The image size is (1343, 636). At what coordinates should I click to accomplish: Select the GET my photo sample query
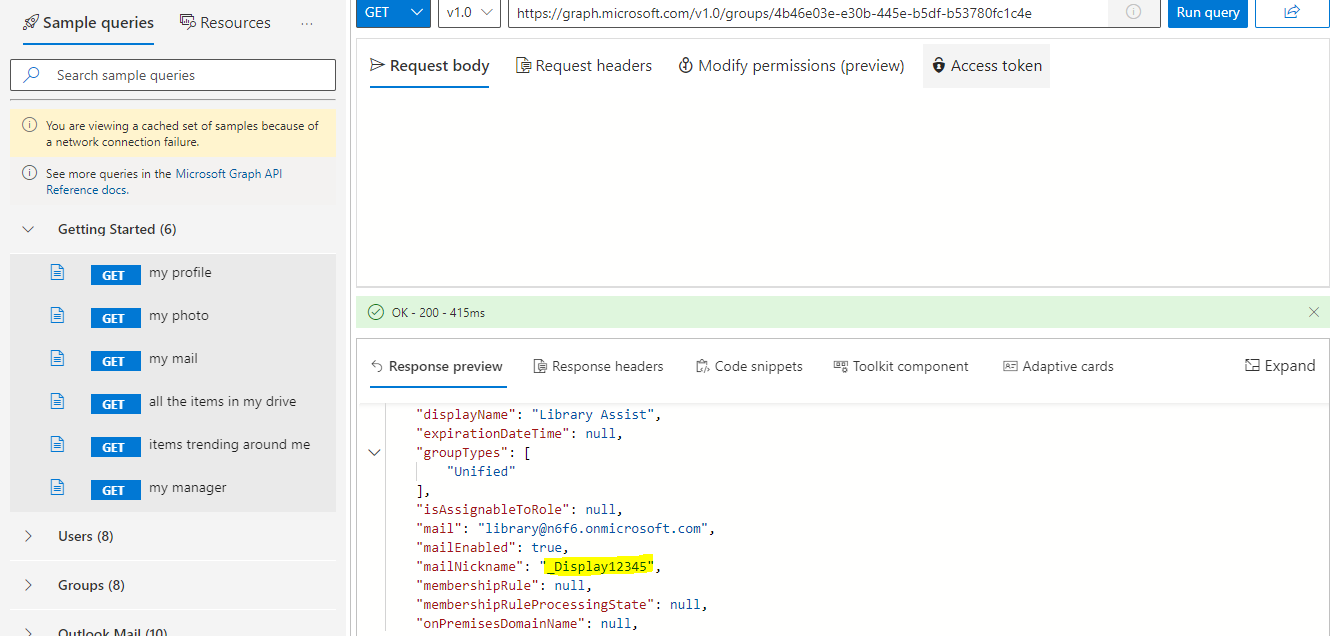(x=173, y=316)
